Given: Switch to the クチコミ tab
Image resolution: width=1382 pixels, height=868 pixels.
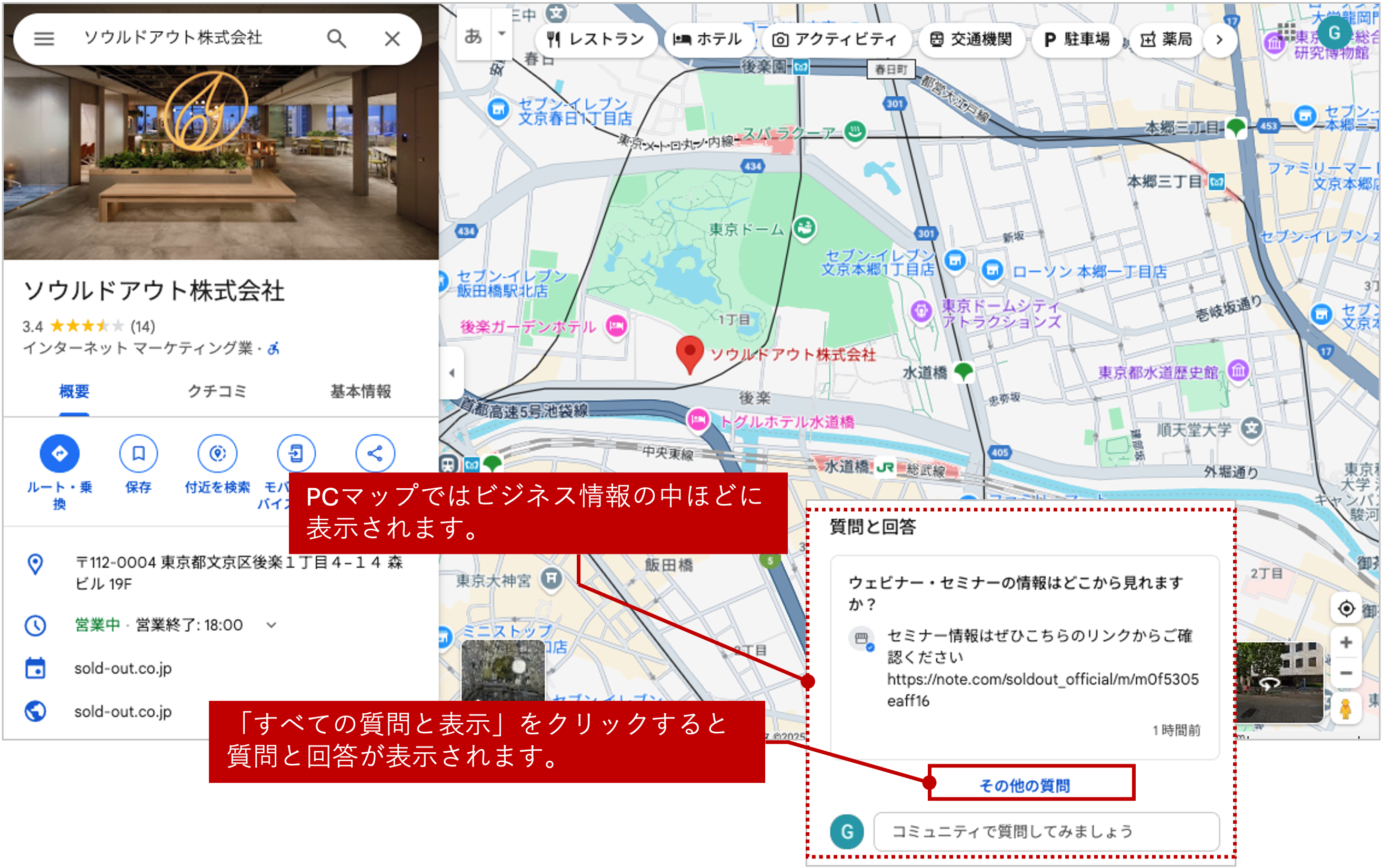Looking at the screenshot, I should pyautogui.click(x=217, y=391).
